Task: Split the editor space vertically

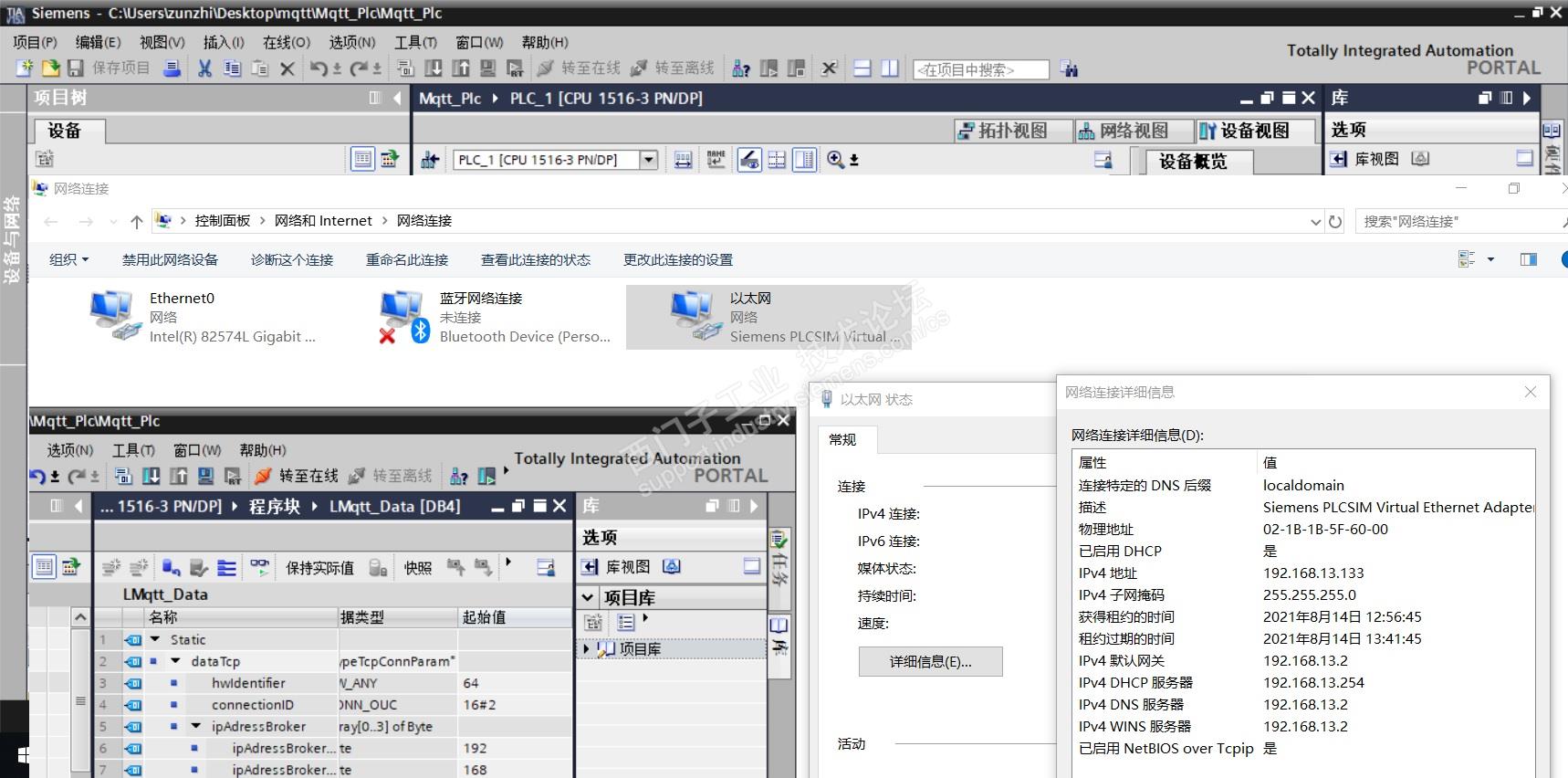Action: [890, 68]
